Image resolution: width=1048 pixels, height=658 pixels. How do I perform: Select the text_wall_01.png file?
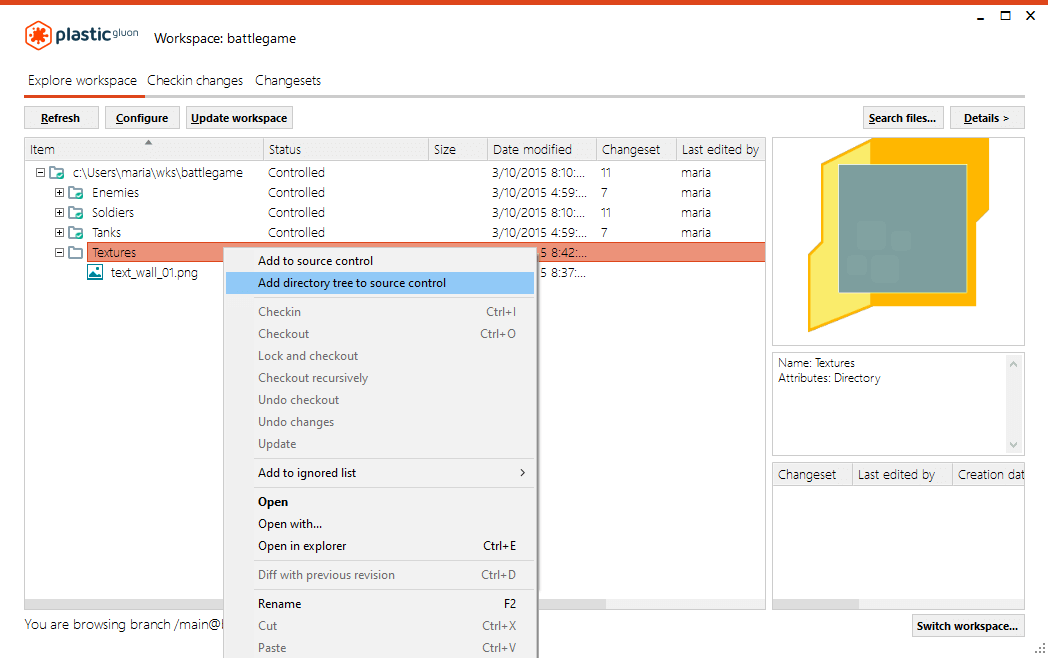point(154,273)
